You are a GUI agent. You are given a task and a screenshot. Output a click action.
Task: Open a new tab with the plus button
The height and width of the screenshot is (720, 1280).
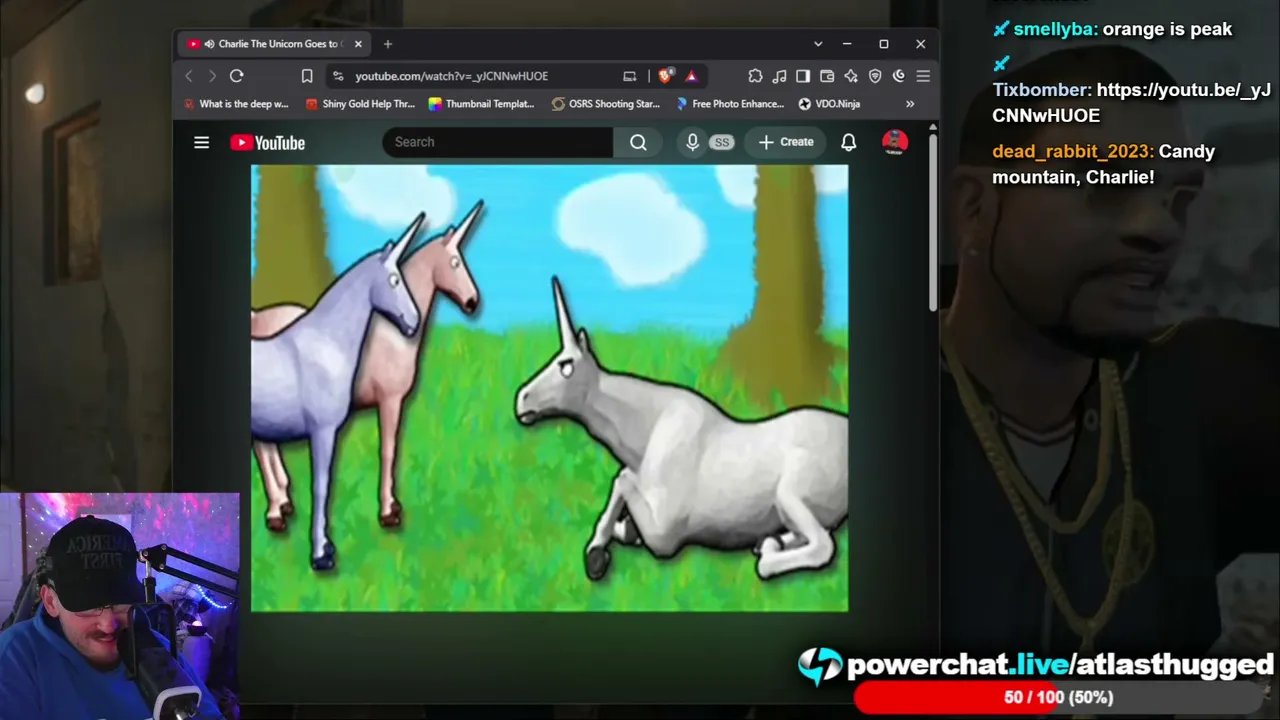coord(388,44)
